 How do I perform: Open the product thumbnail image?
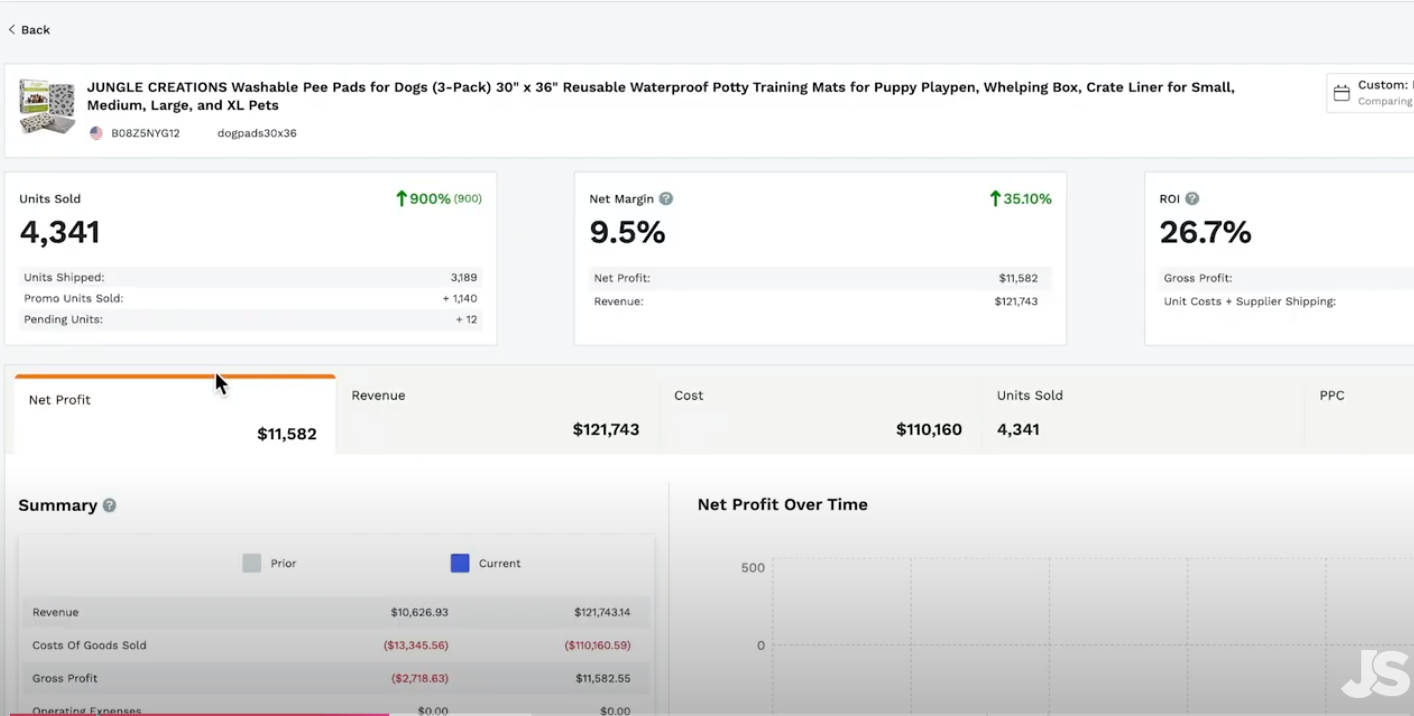point(47,107)
